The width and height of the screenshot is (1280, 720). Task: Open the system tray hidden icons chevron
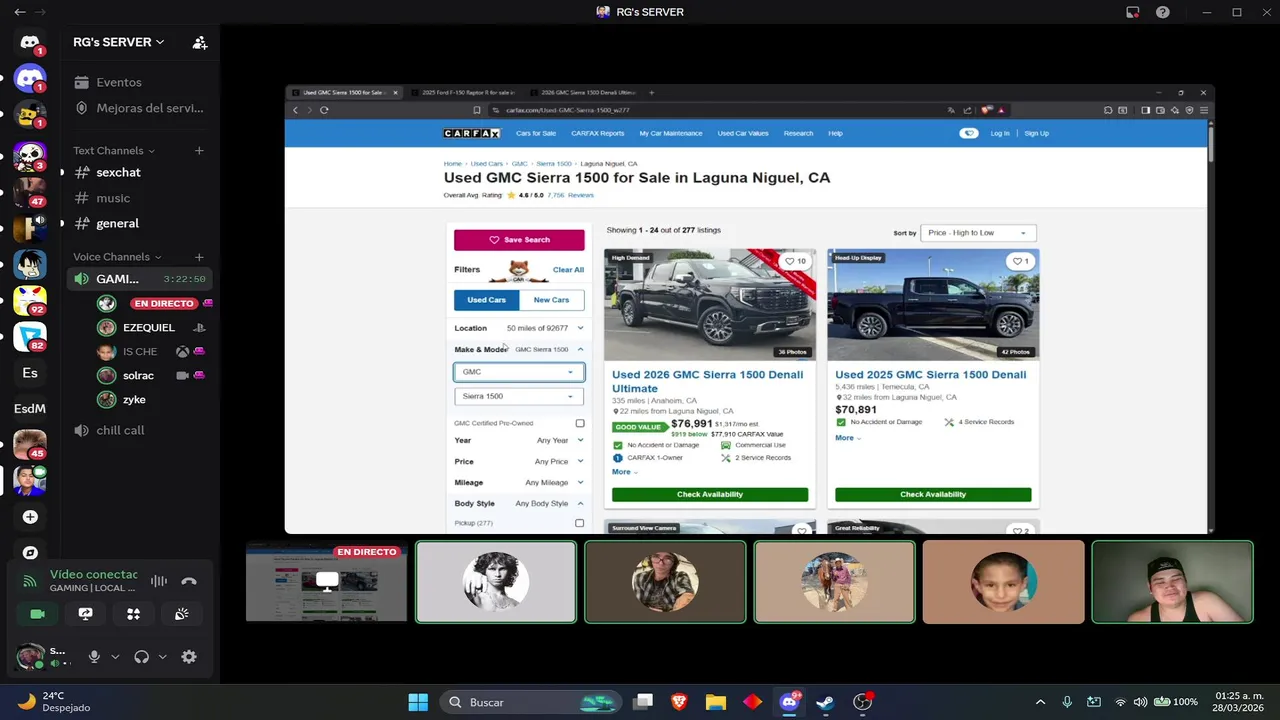coord(1040,702)
